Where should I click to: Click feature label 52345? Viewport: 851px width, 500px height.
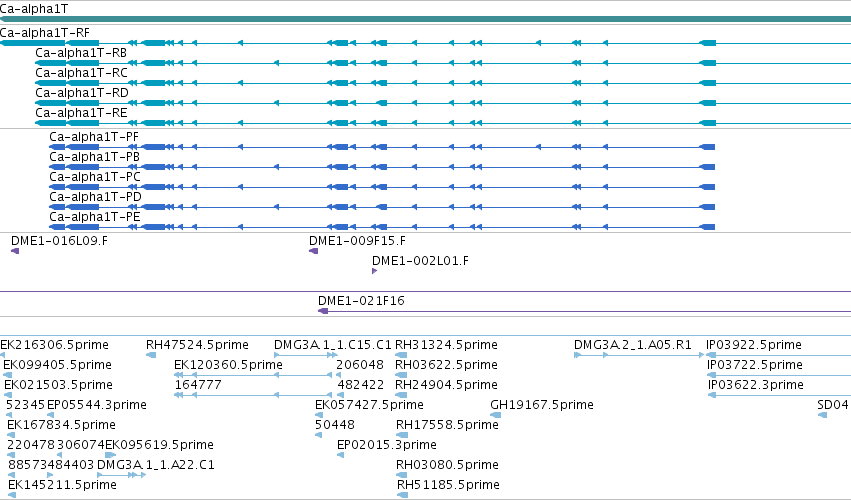pyautogui.click(x=26, y=405)
